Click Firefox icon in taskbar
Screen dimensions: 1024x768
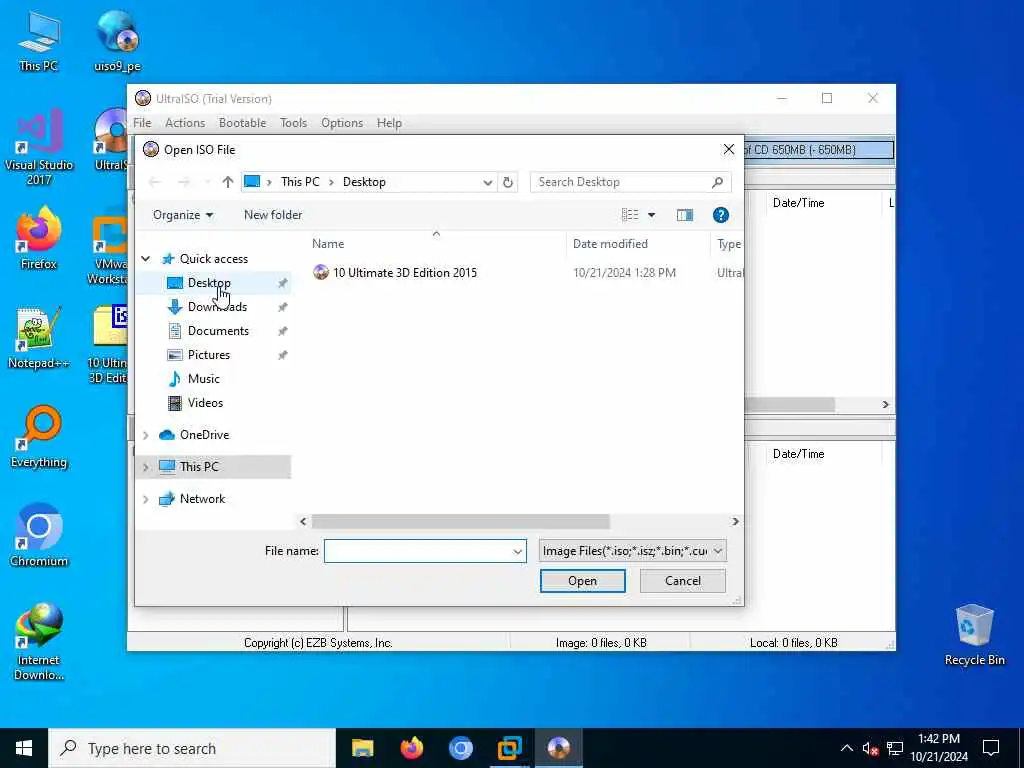411,748
